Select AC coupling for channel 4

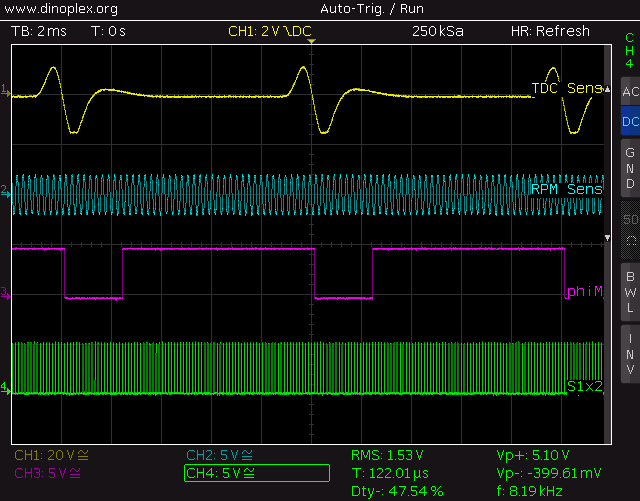[629, 92]
